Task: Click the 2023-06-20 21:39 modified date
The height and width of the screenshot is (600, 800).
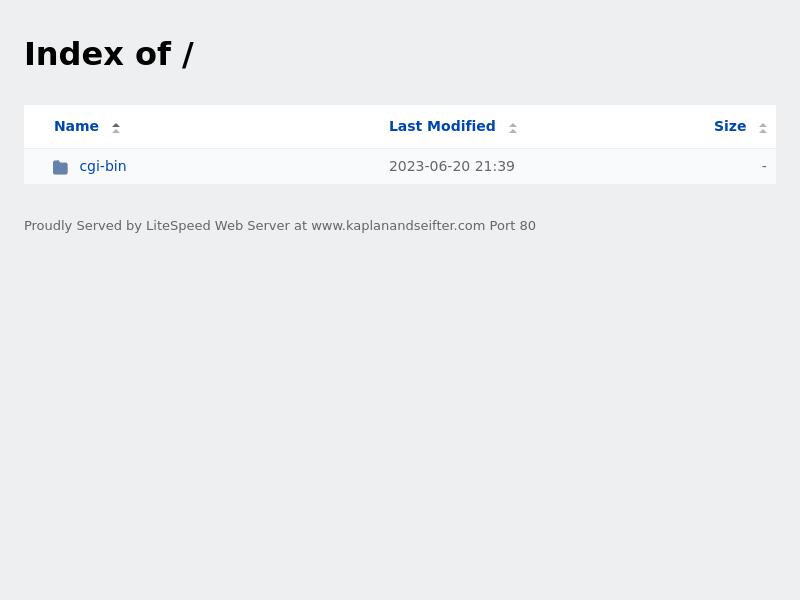Action: [x=452, y=166]
